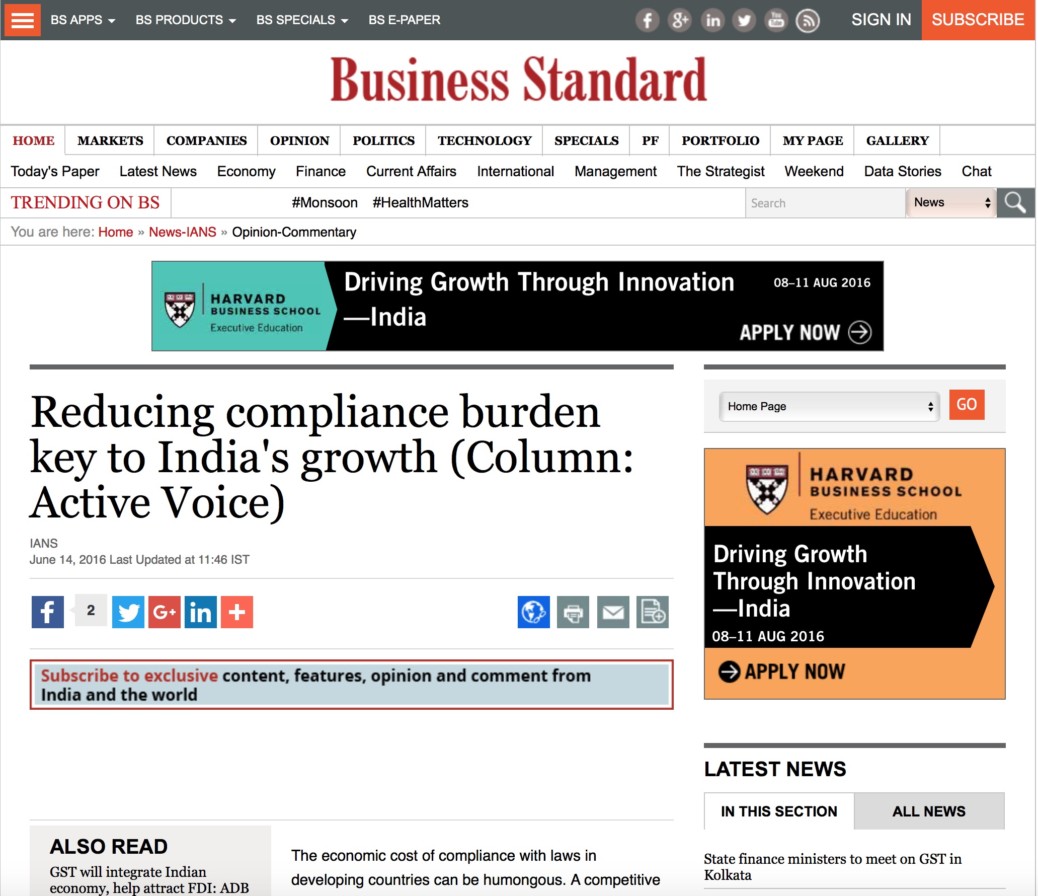Open State finance ministers GST Kolkata story

[833, 867]
